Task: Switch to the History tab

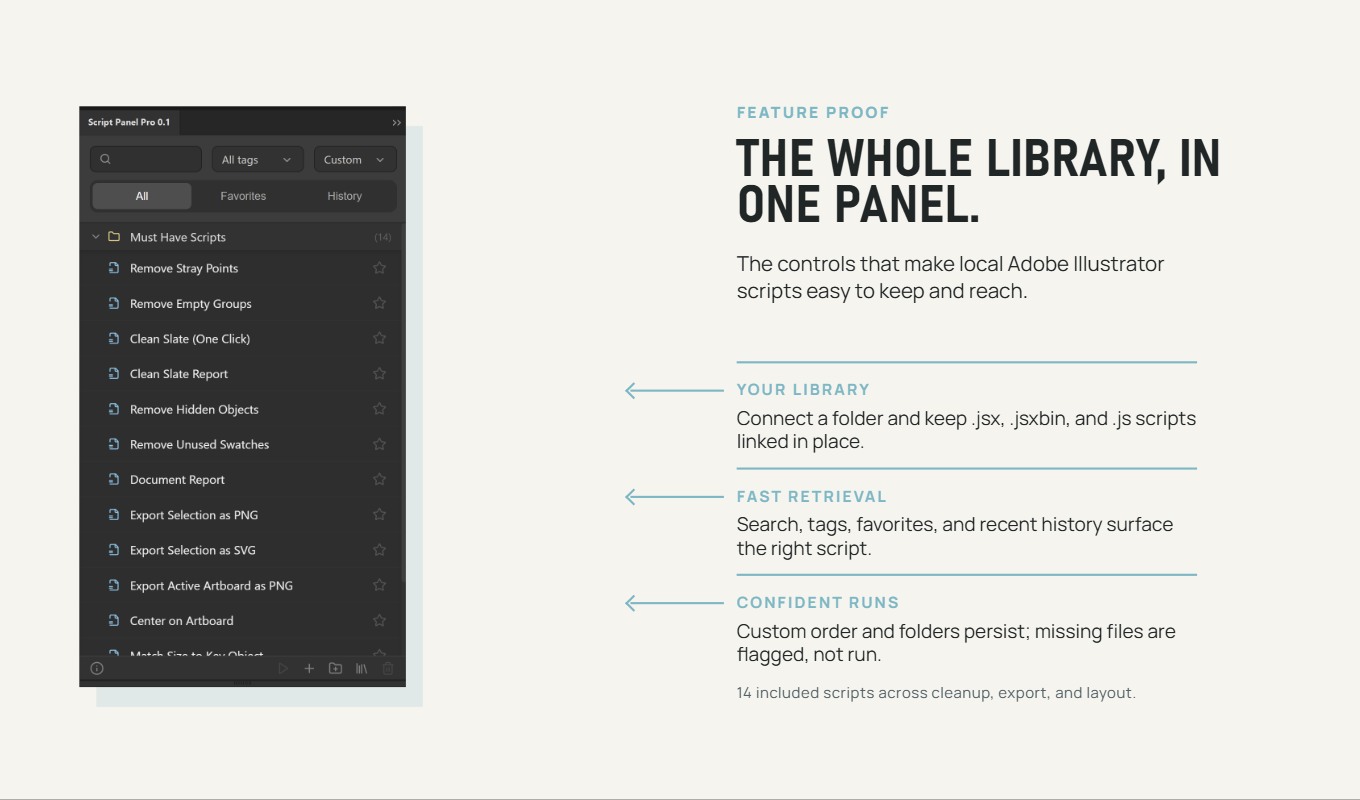Action: (344, 196)
